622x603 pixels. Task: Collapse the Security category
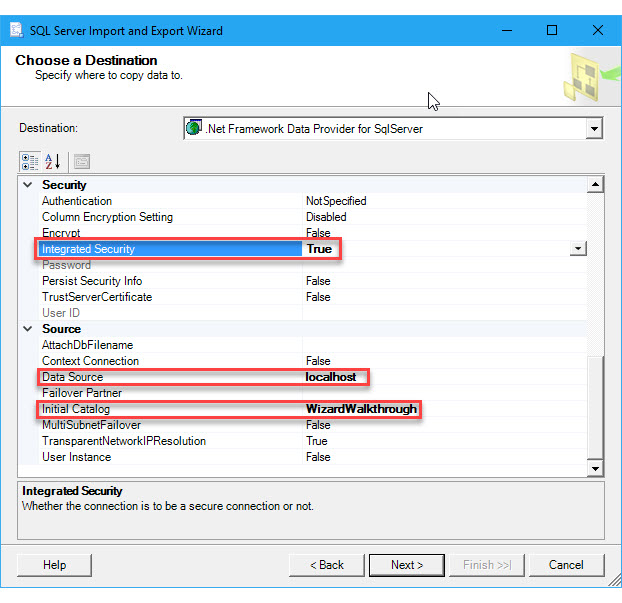[28, 185]
